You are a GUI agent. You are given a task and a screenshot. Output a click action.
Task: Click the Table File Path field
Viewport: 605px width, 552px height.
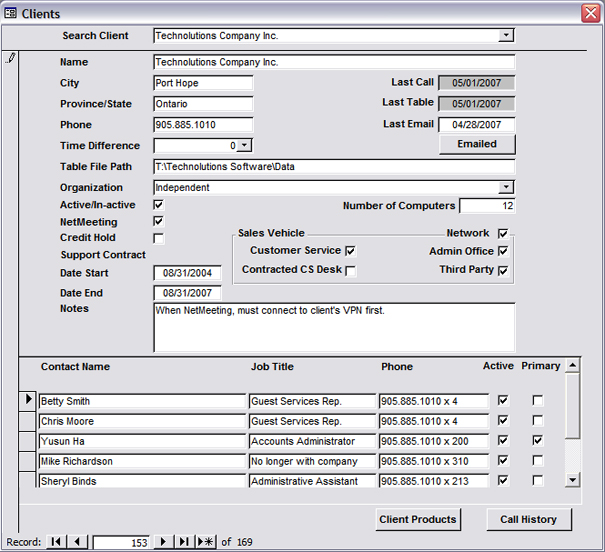[x=334, y=167]
